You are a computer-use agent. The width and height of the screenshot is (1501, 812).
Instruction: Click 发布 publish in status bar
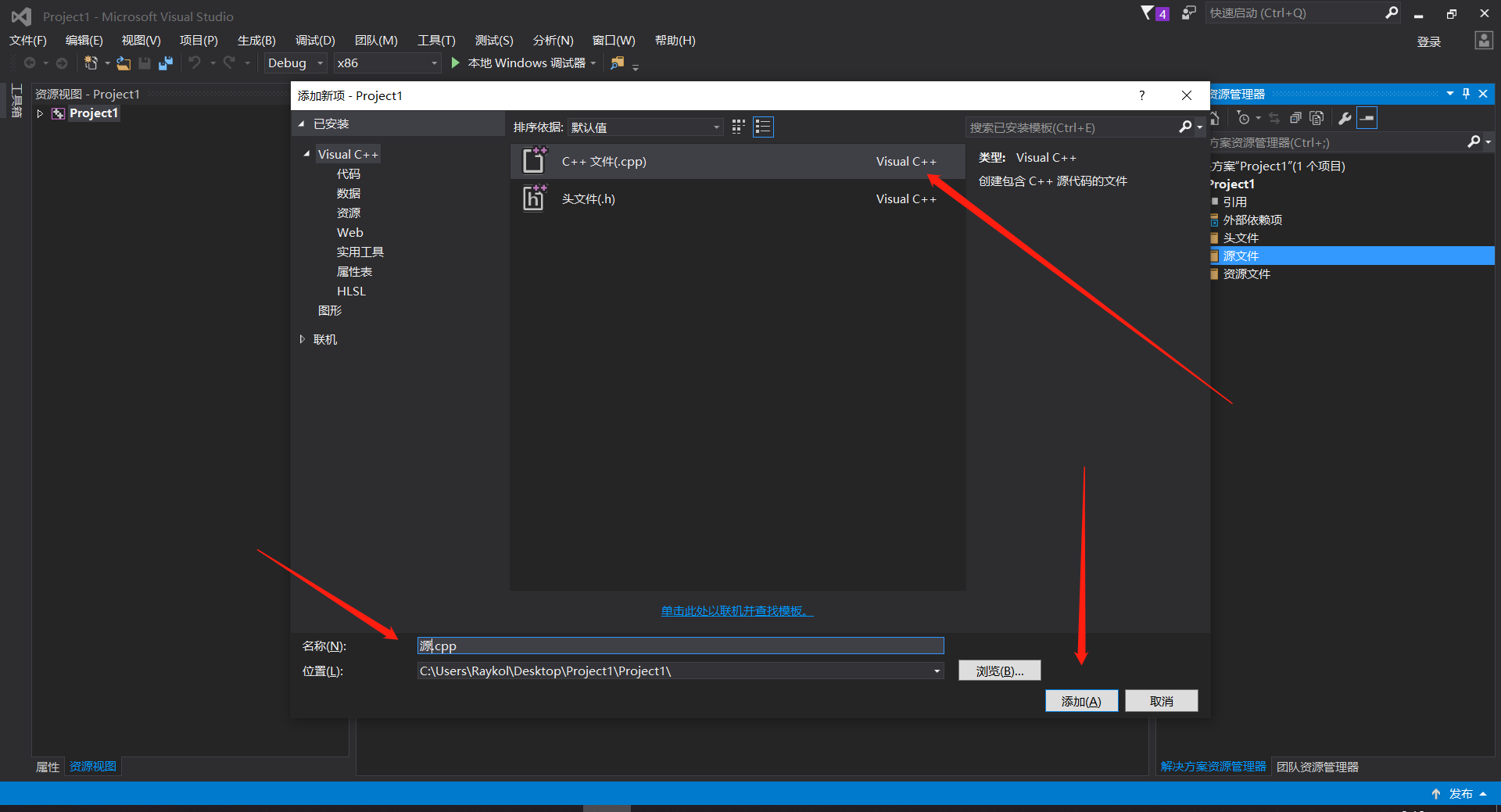pos(1460,793)
